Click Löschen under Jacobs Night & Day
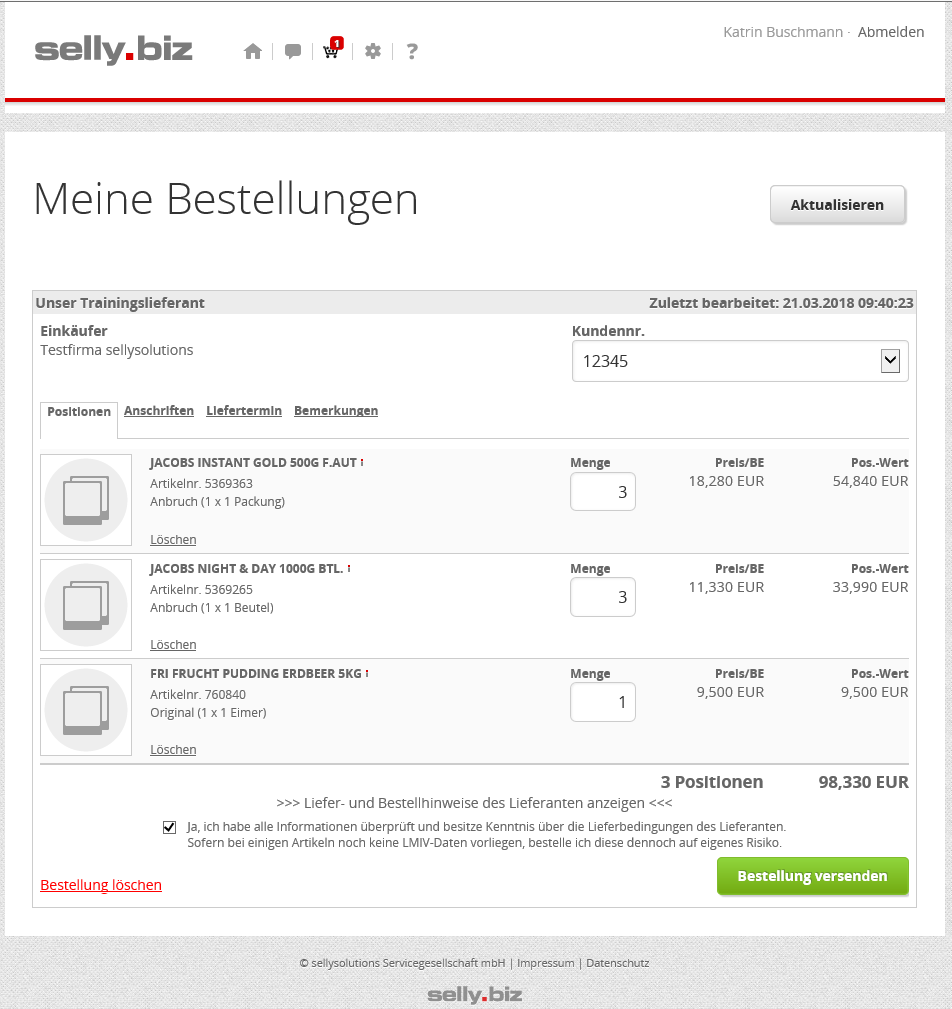 [173, 645]
